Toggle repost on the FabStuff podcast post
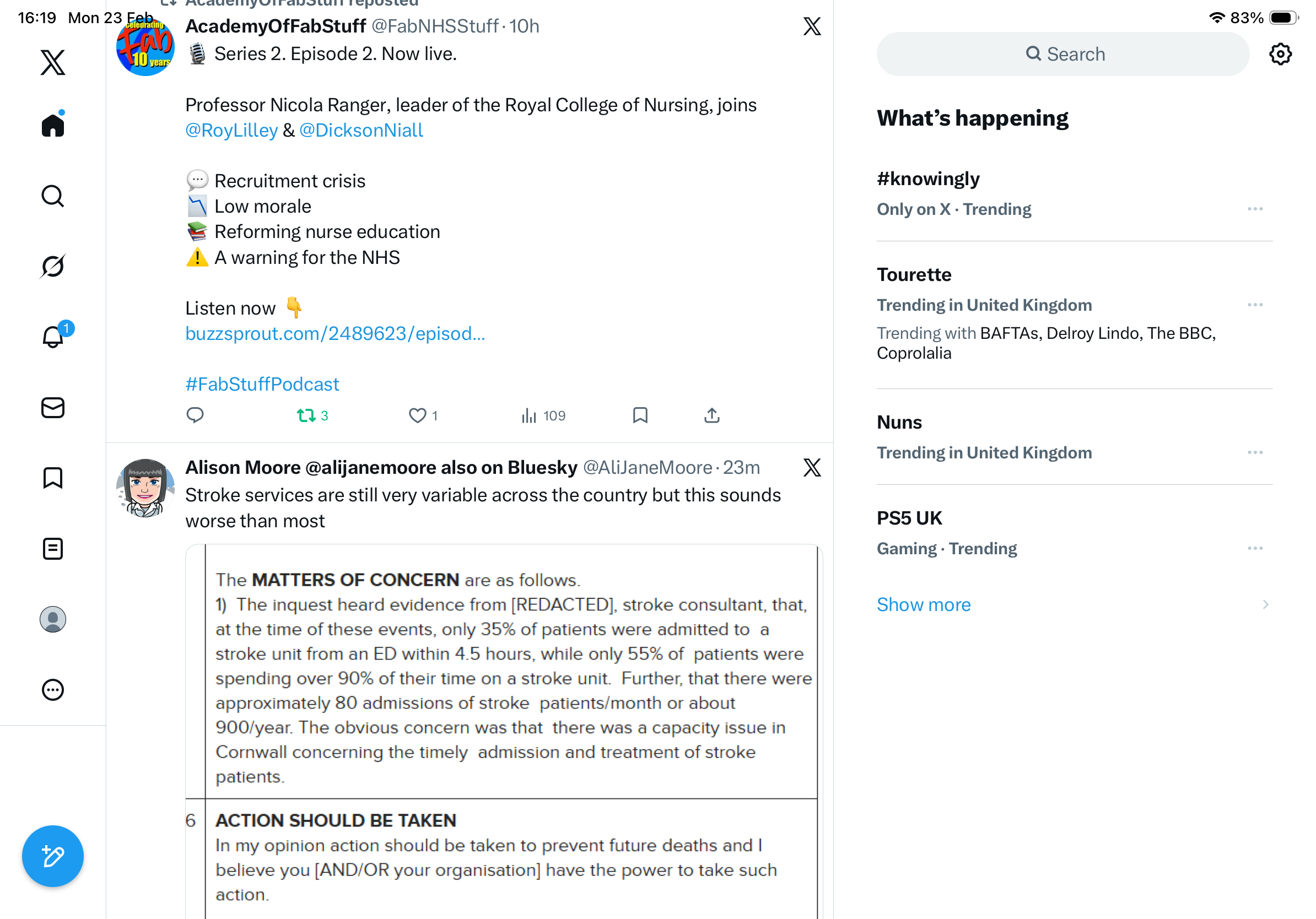Viewport: 1316px width, 919px height. point(306,415)
